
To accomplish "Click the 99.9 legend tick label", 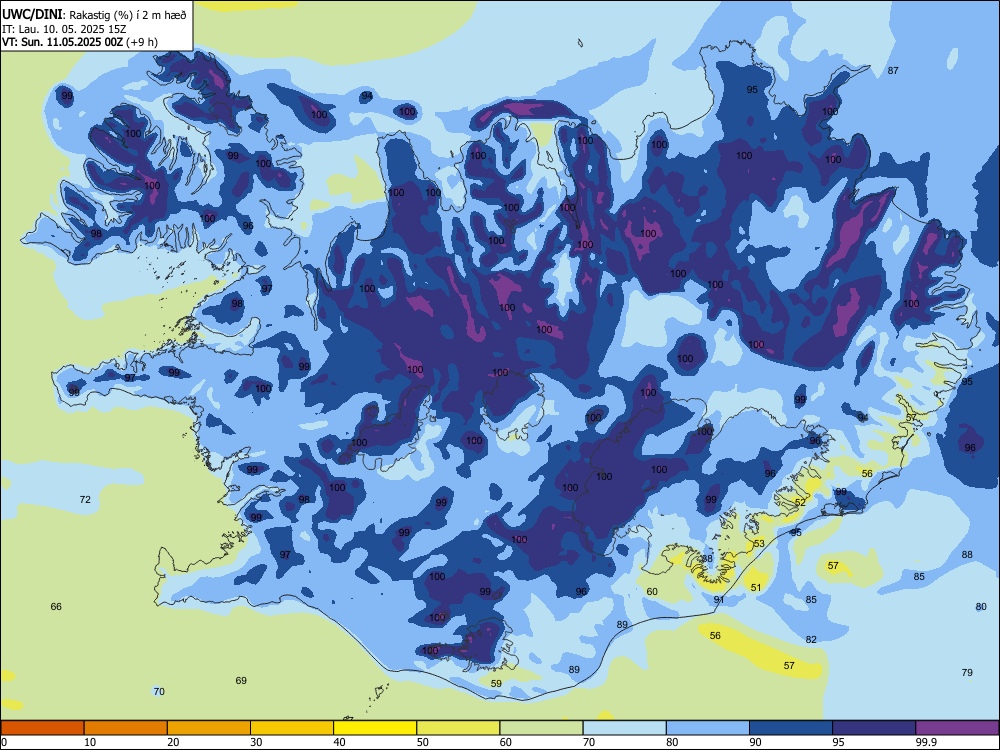I will tap(927, 742).
